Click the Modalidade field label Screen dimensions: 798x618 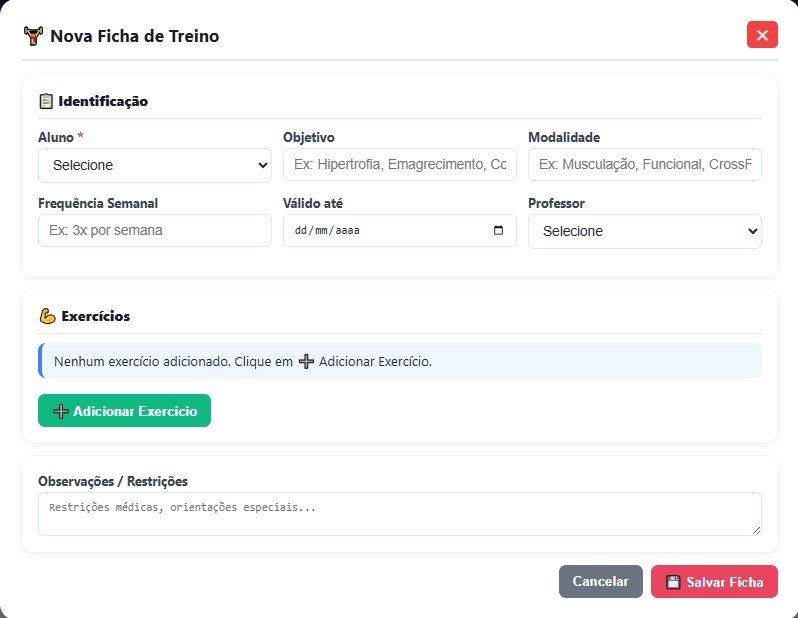pyautogui.click(x=564, y=137)
